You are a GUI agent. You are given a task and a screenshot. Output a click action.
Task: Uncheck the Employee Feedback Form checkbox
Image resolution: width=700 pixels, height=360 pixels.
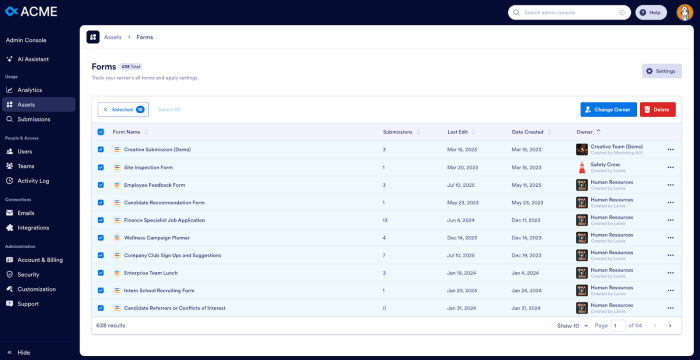[101, 185]
